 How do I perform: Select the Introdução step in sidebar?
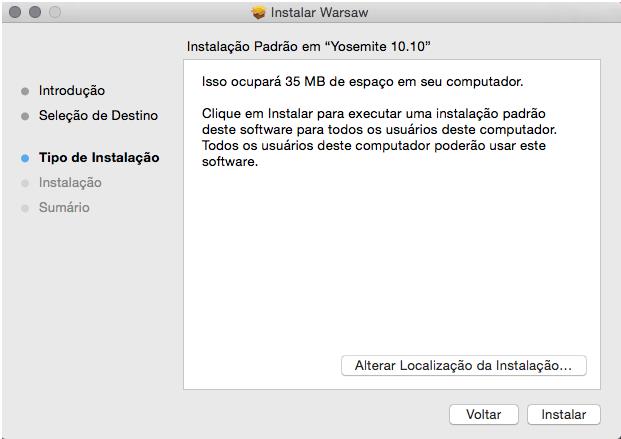click(71, 91)
